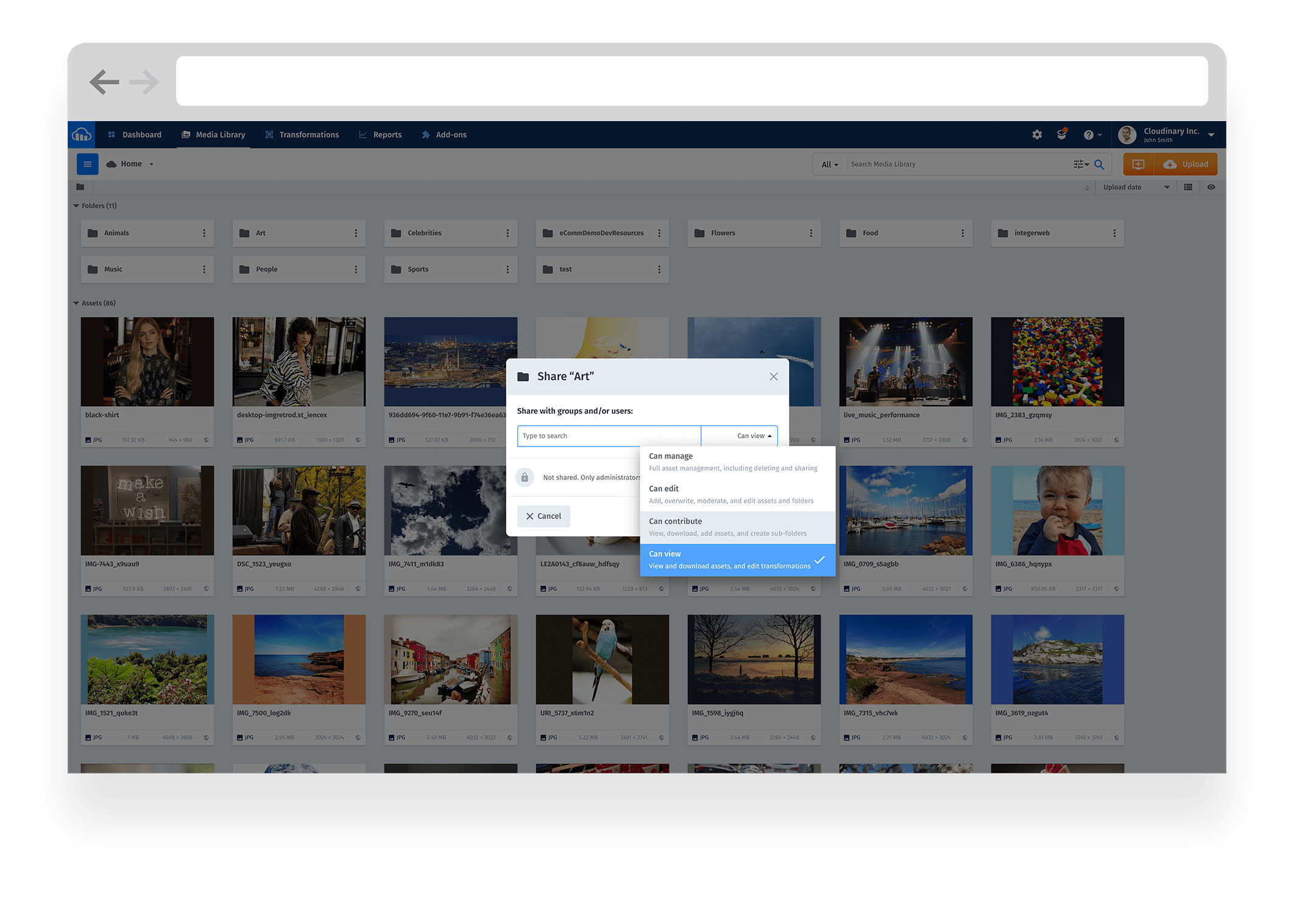Toggle the sort direction arrow
The height and width of the screenshot is (924, 1294).
1087,188
